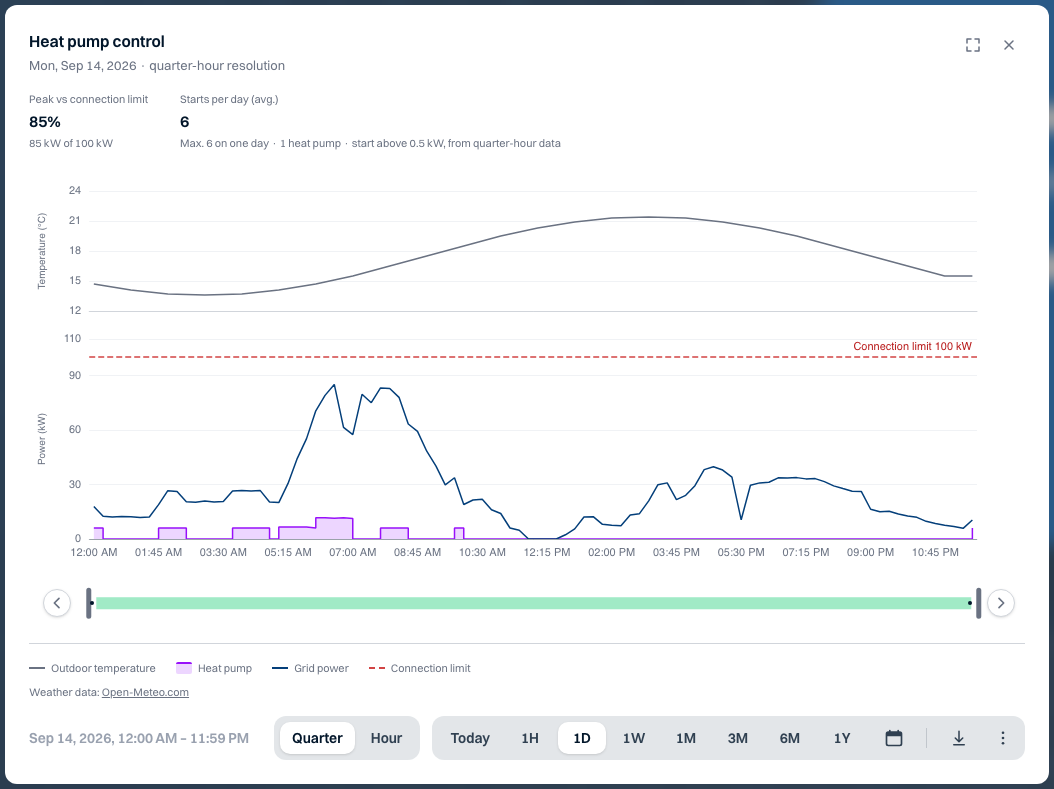Open the more options menu

point(1003,738)
